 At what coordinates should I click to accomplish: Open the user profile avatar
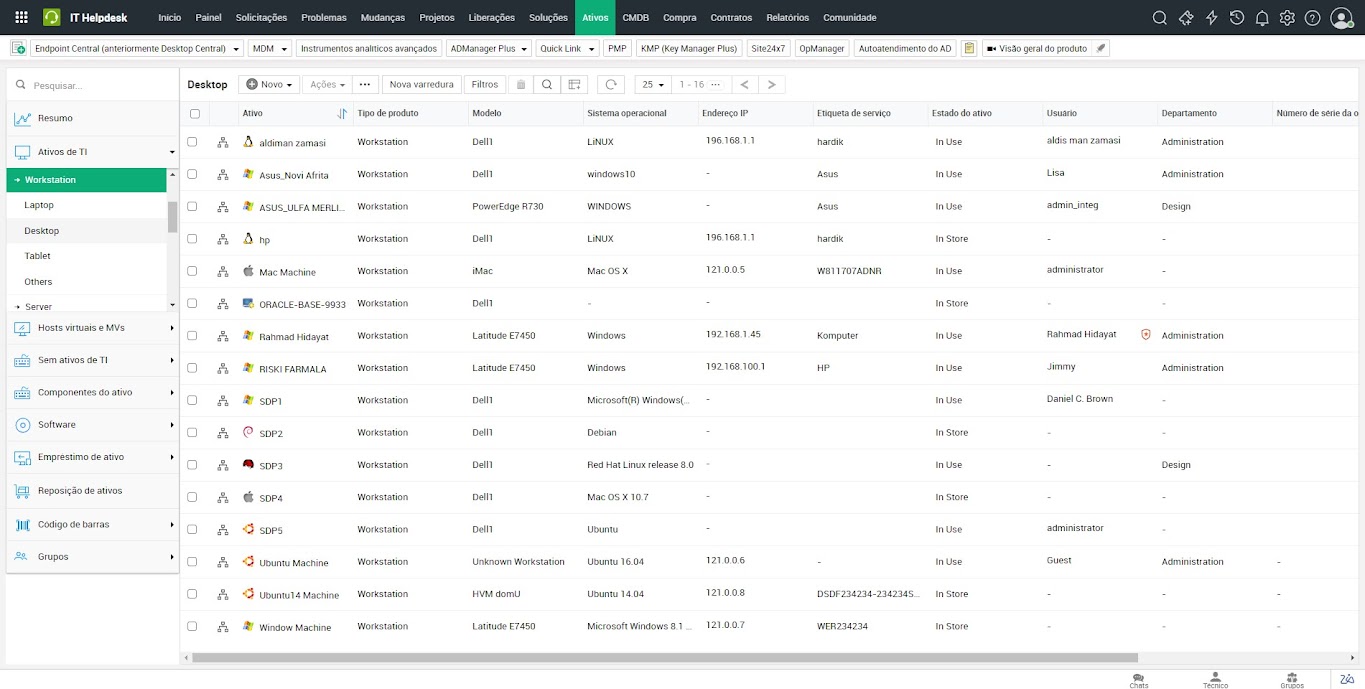tap(1341, 17)
